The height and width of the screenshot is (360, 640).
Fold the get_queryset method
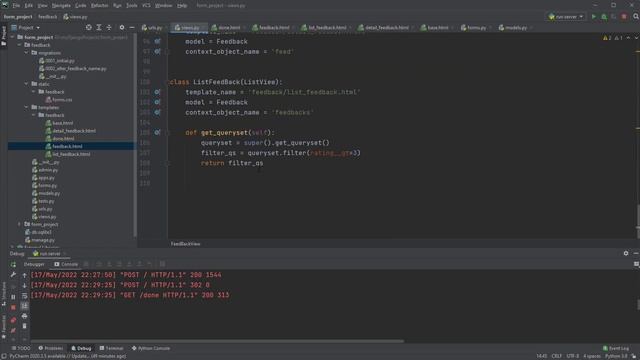(167, 133)
